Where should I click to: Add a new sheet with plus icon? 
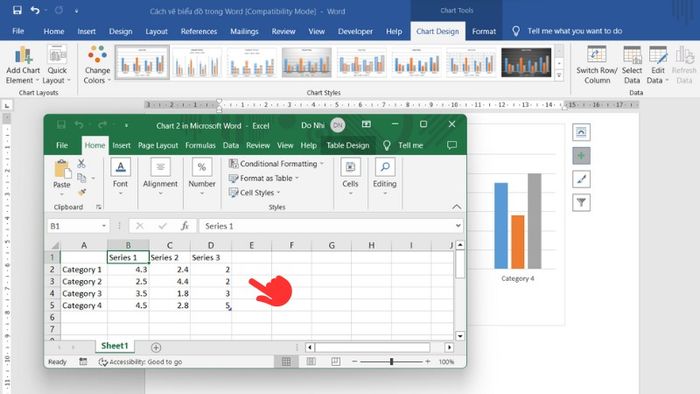156,347
